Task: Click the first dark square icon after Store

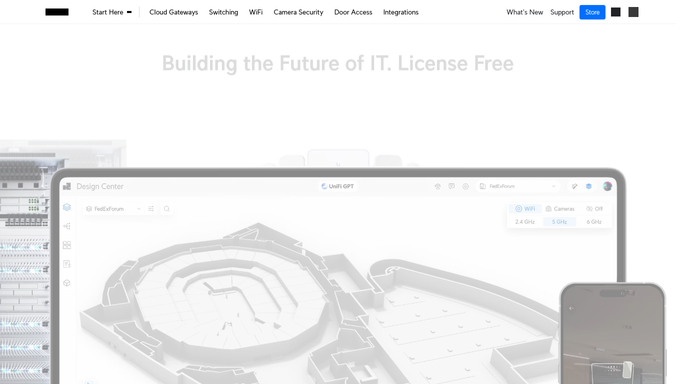Action: (x=615, y=12)
